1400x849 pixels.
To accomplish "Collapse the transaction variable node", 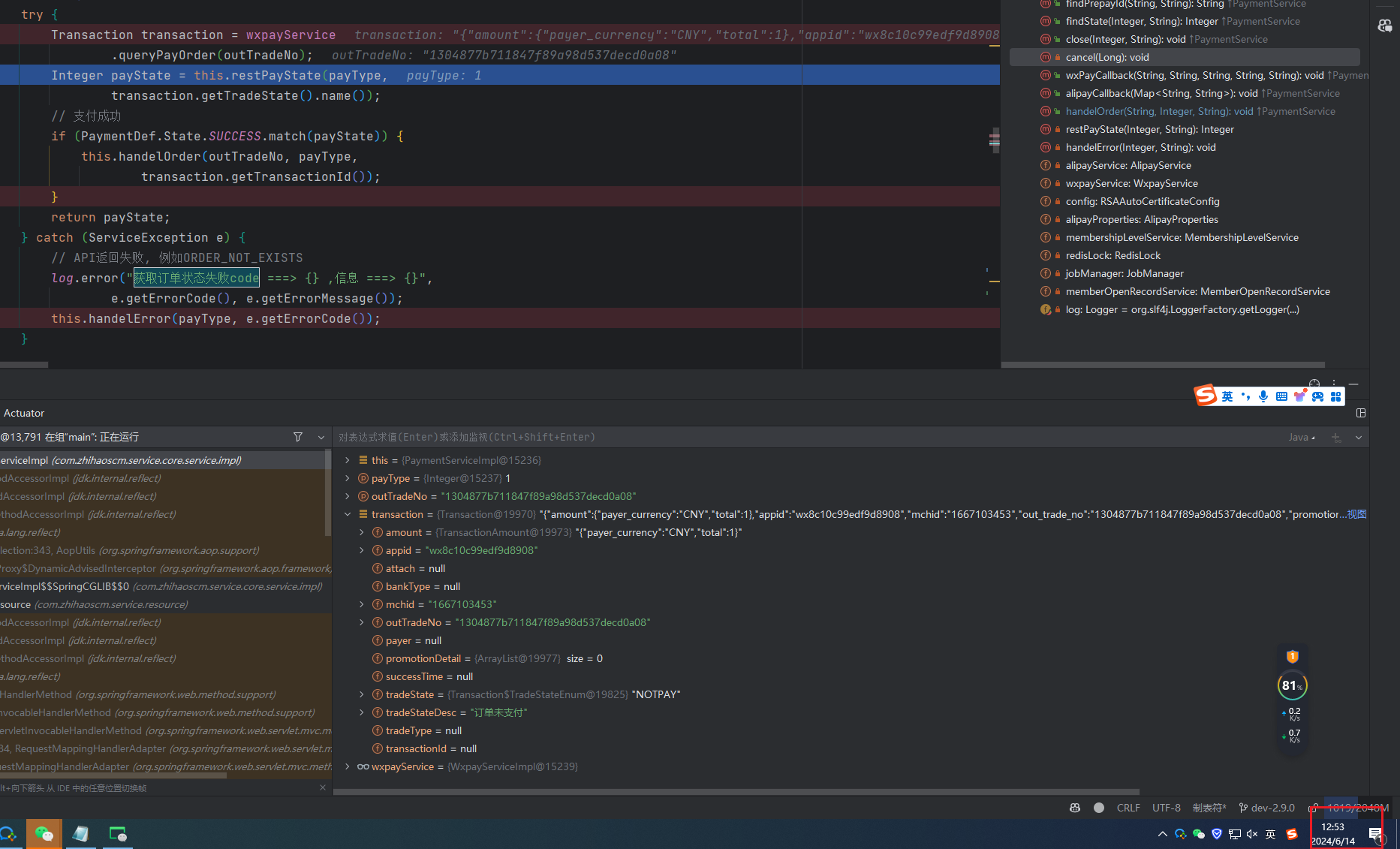I will (347, 514).
